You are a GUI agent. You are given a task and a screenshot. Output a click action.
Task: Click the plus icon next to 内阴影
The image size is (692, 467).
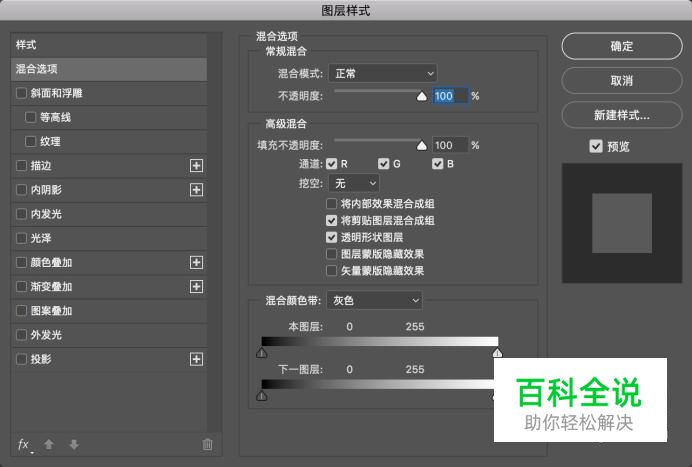tap(196, 190)
